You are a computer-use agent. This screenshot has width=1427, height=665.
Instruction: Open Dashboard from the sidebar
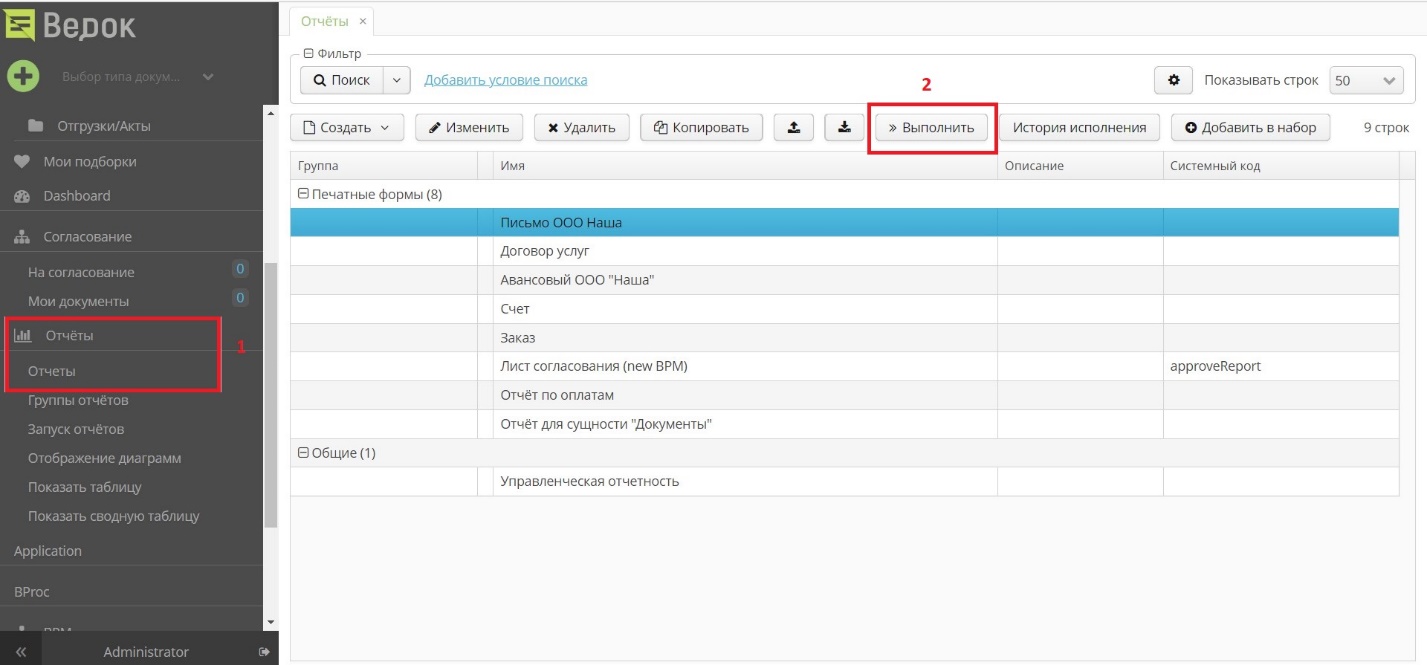pos(76,196)
